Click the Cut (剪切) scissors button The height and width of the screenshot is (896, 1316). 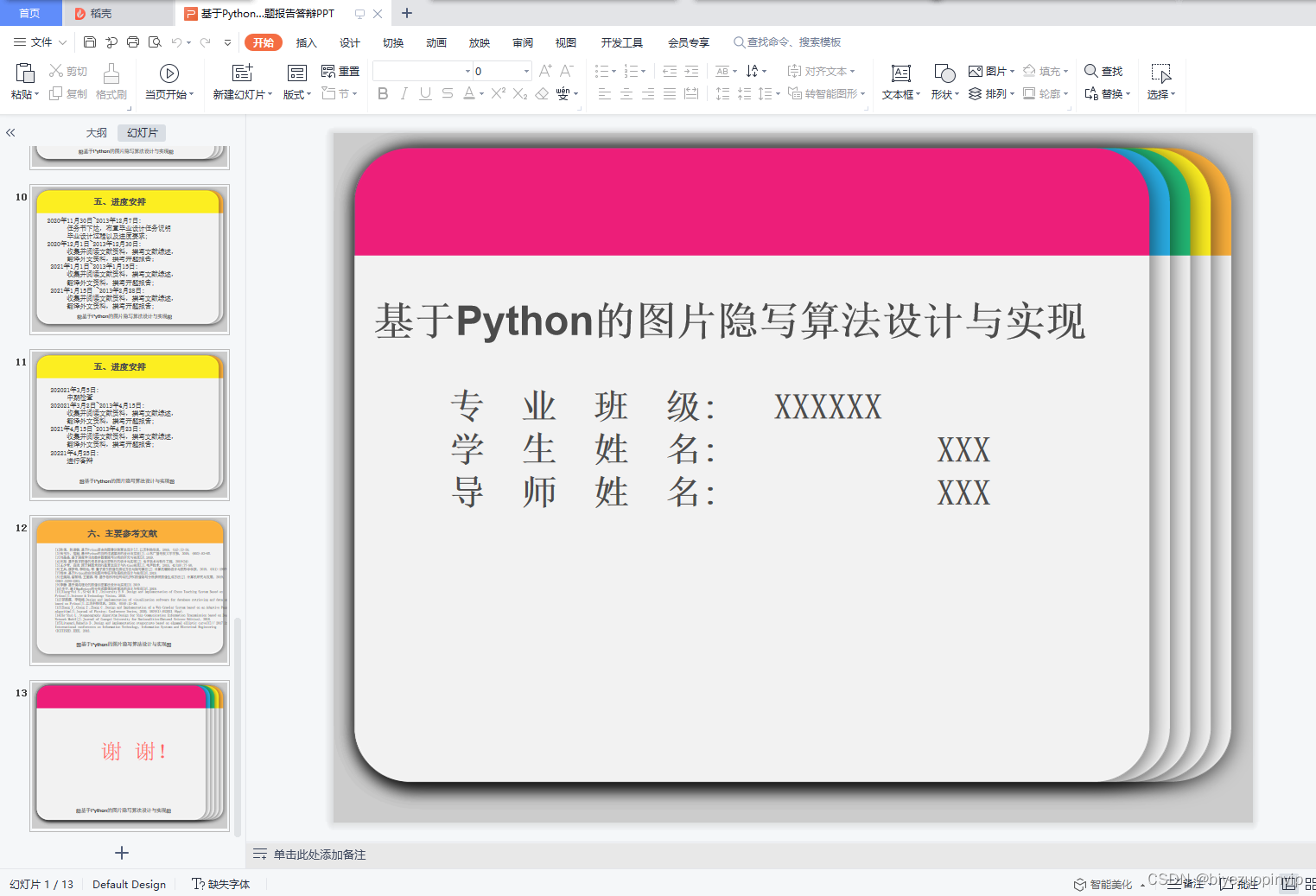tap(68, 71)
